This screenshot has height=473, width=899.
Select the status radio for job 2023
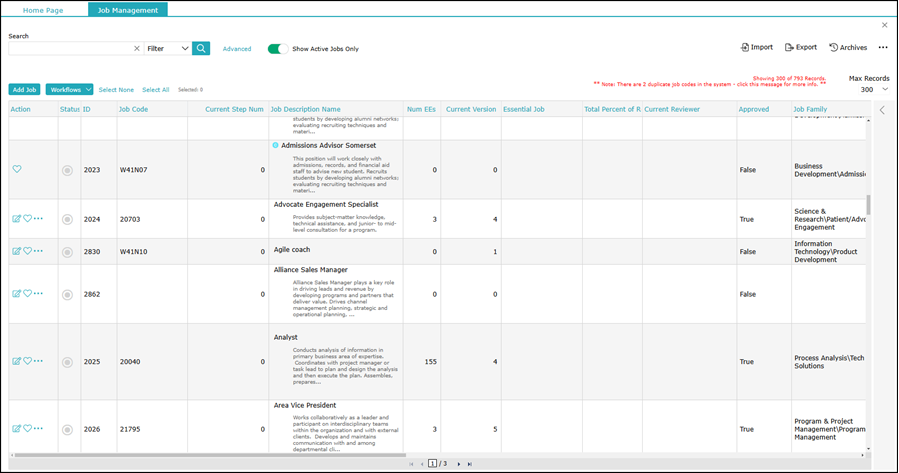[x=67, y=170]
